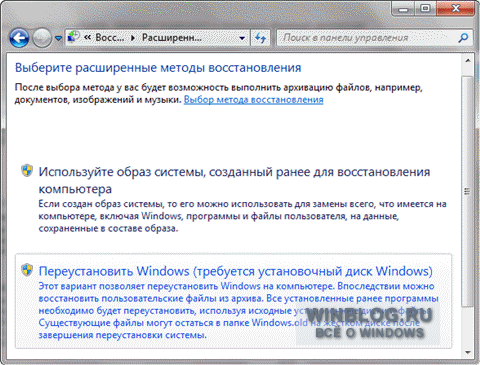
Task: Click the greyed Forward navigation arrow
Action: click(42, 38)
